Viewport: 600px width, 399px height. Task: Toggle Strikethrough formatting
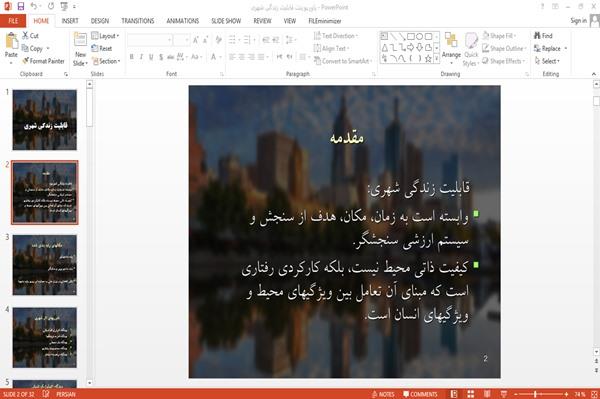pos(171,57)
